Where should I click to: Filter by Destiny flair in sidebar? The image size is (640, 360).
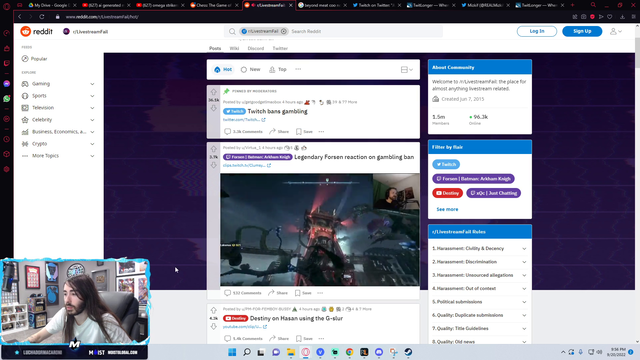pyautogui.click(x=447, y=193)
